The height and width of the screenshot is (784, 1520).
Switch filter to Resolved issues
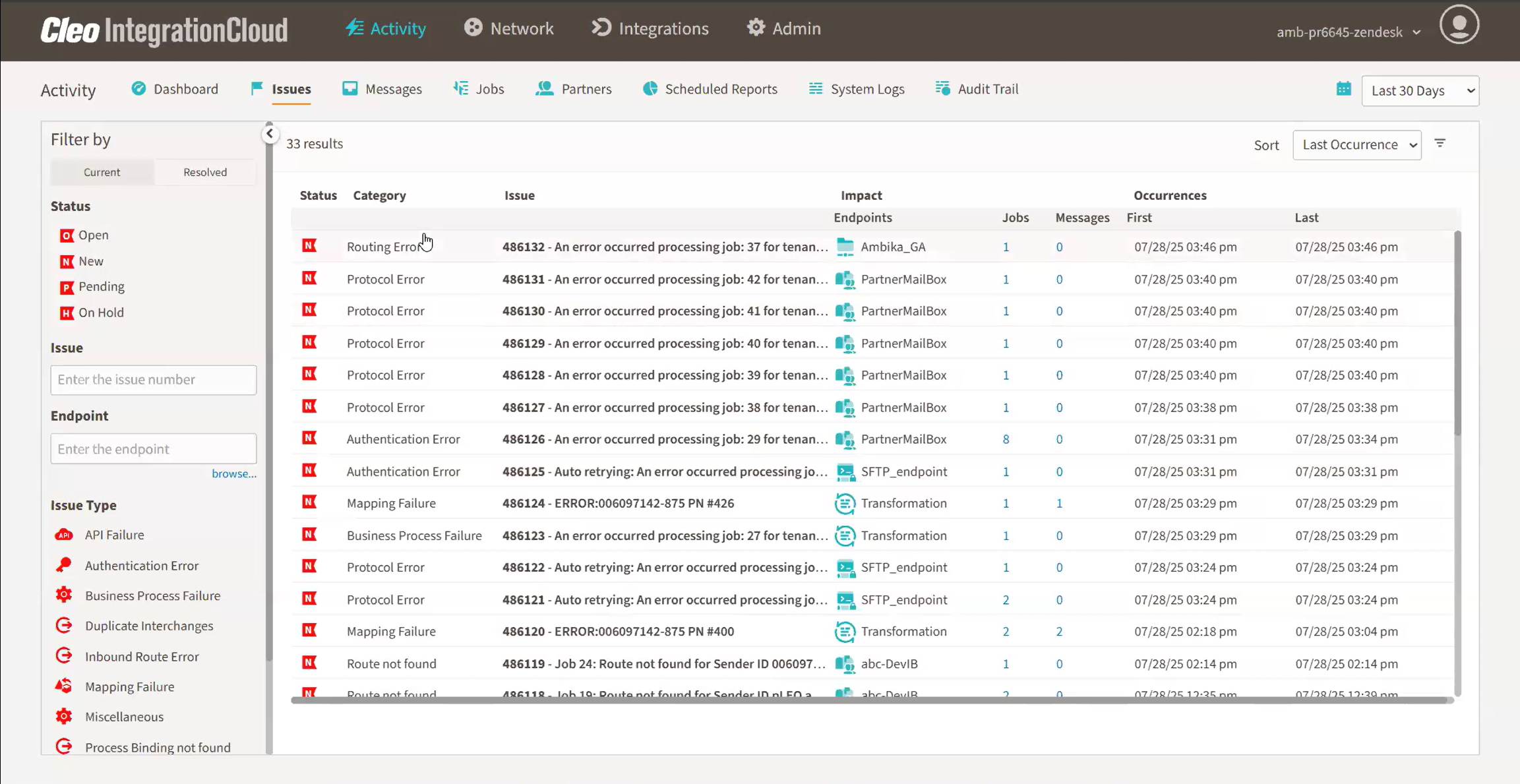pyautogui.click(x=204, y=171)
